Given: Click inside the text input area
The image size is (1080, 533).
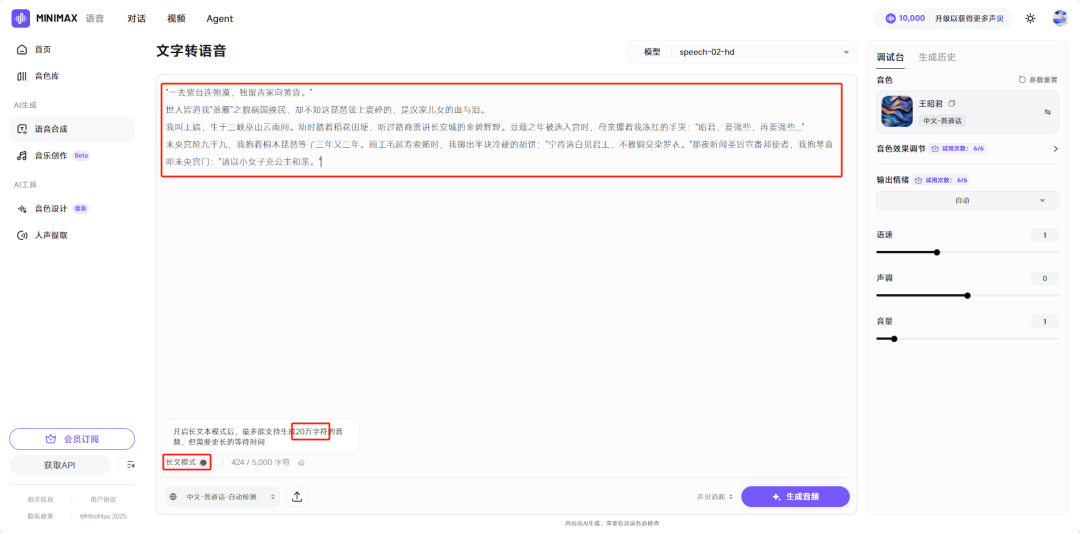Looking at the screenshot, I should pyautogui.click(x=500, y=280).
